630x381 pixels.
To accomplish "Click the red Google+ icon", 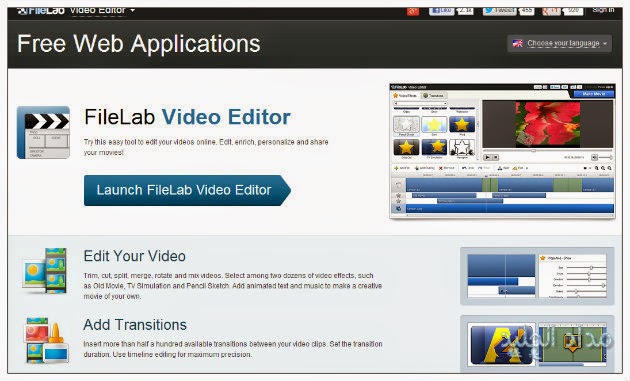I will (x=413, y=11).
